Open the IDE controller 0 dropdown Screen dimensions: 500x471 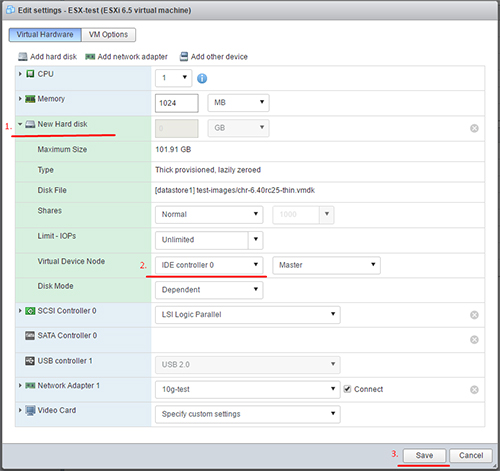(209, 265)
